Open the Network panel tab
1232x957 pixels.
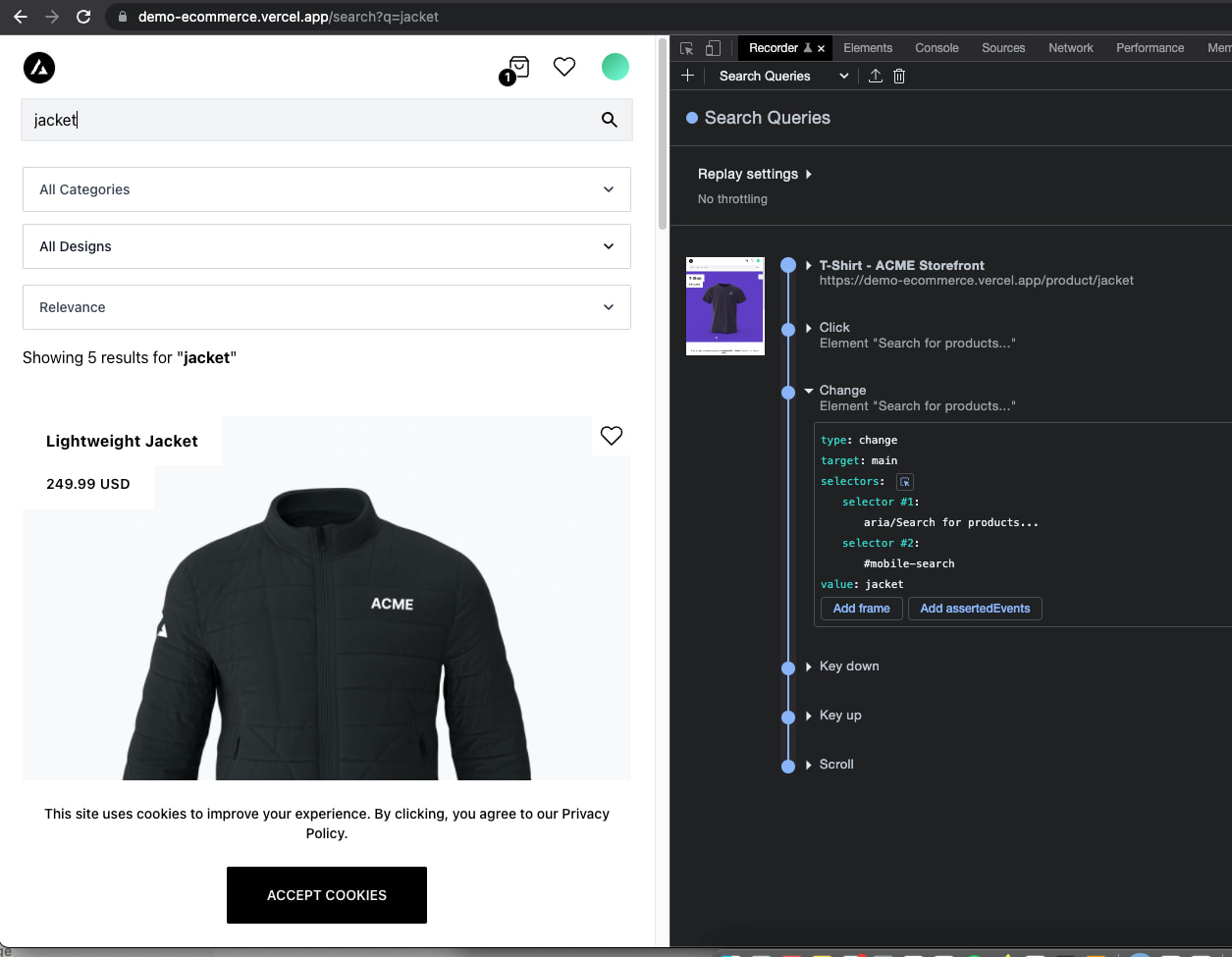click(1070, 47)
